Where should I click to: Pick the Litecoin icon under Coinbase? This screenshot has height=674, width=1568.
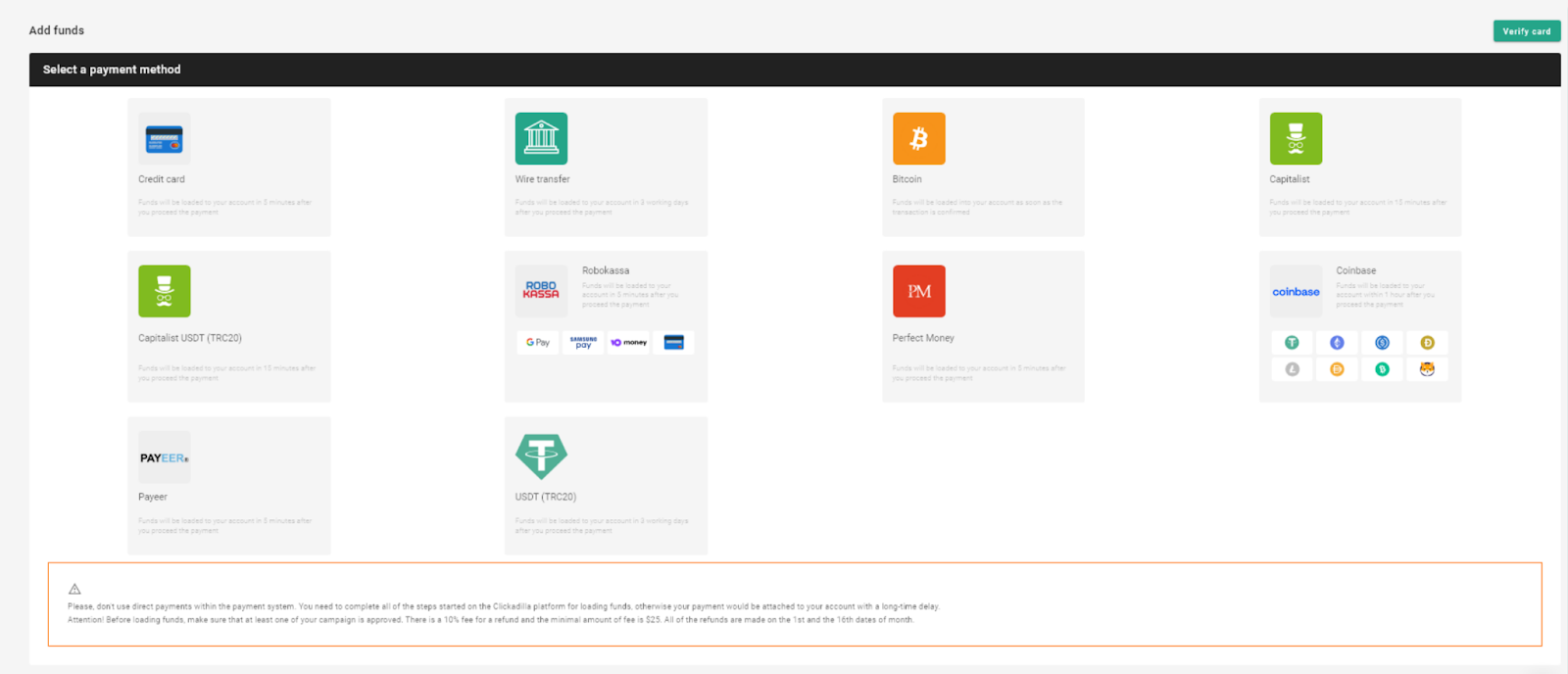(1292, 369)
